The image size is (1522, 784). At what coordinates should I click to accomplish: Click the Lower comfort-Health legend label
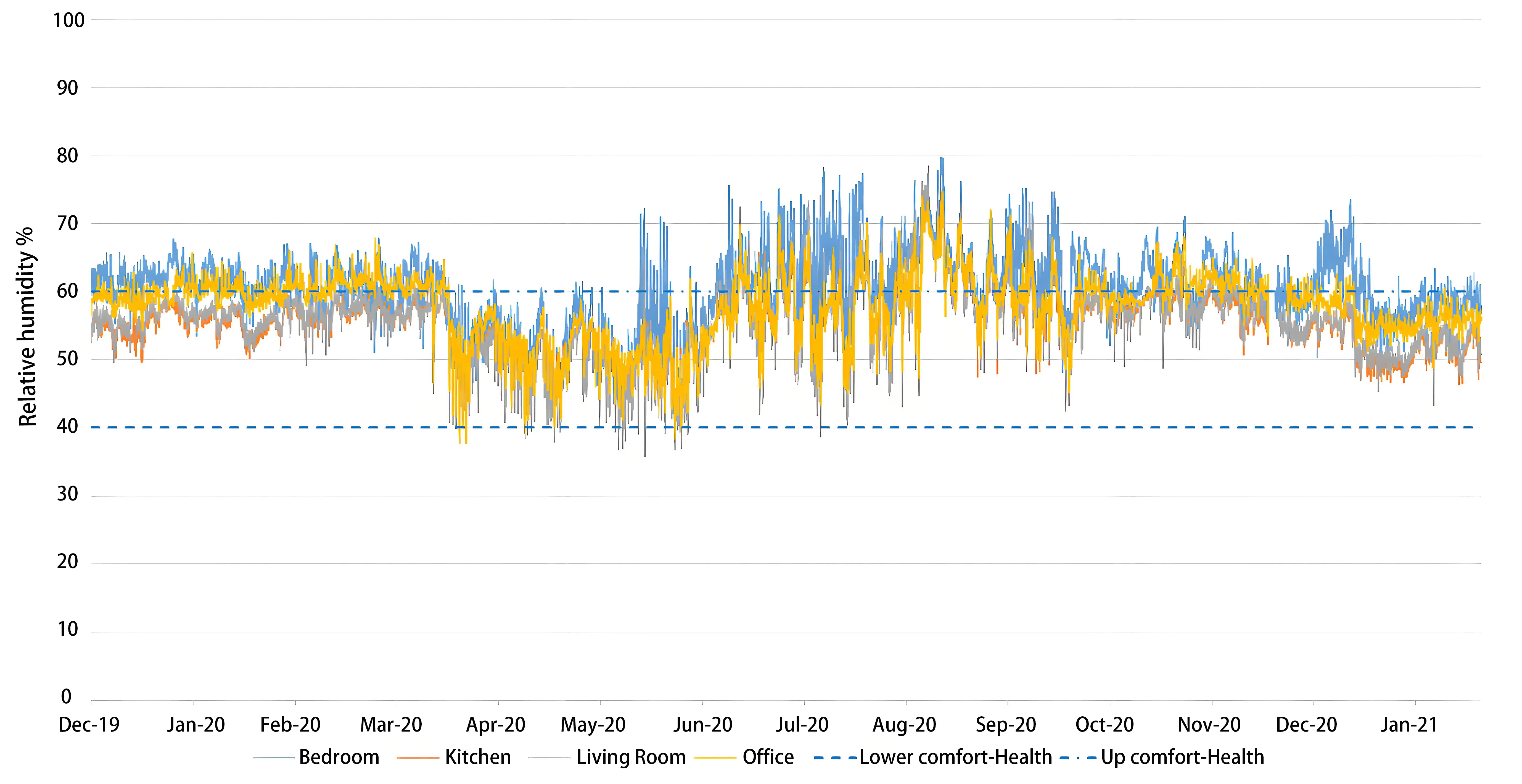[x=956, y=757]
